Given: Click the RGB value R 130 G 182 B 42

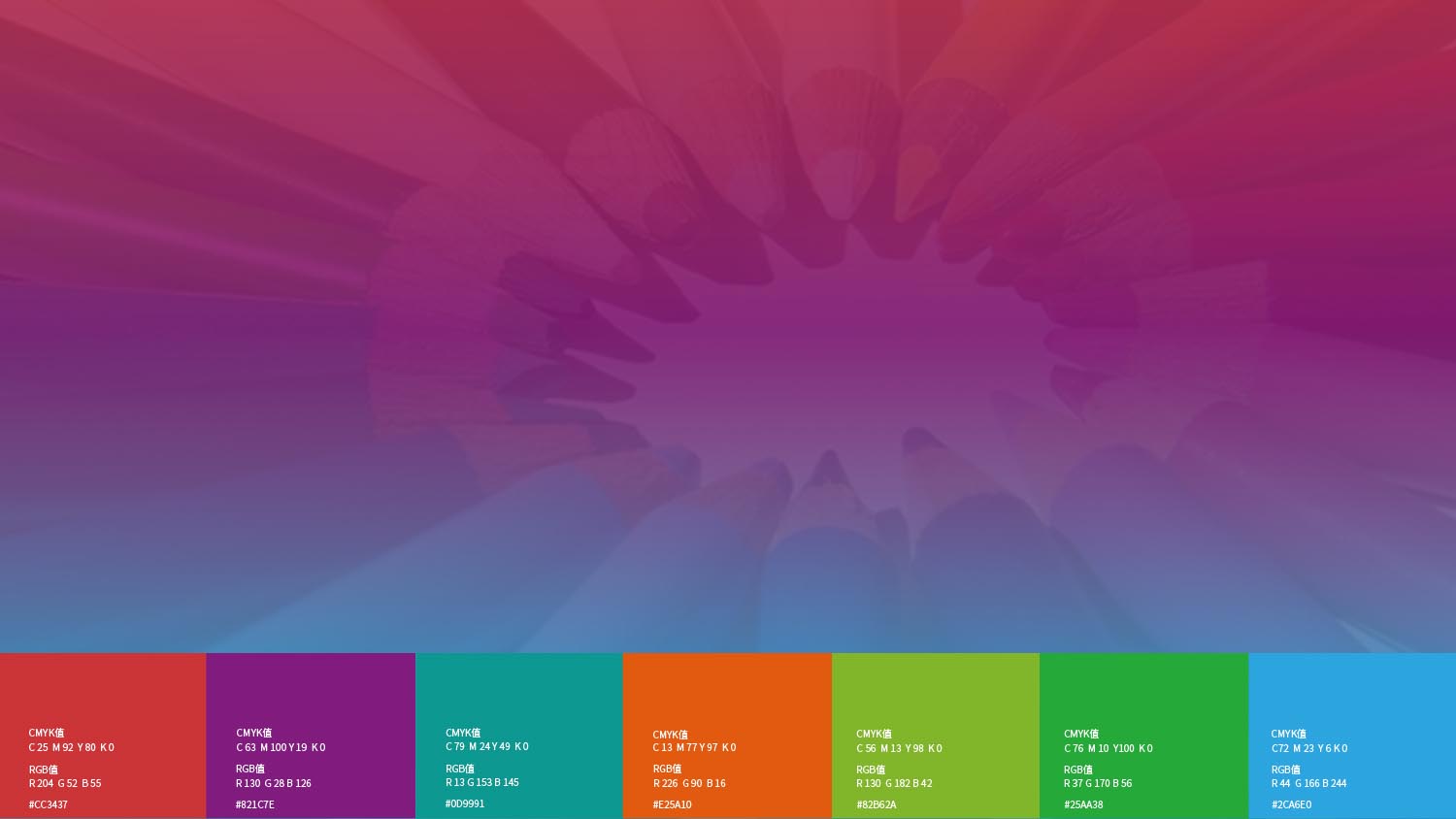Looking at the screenshot, I should tap(894, 783).
